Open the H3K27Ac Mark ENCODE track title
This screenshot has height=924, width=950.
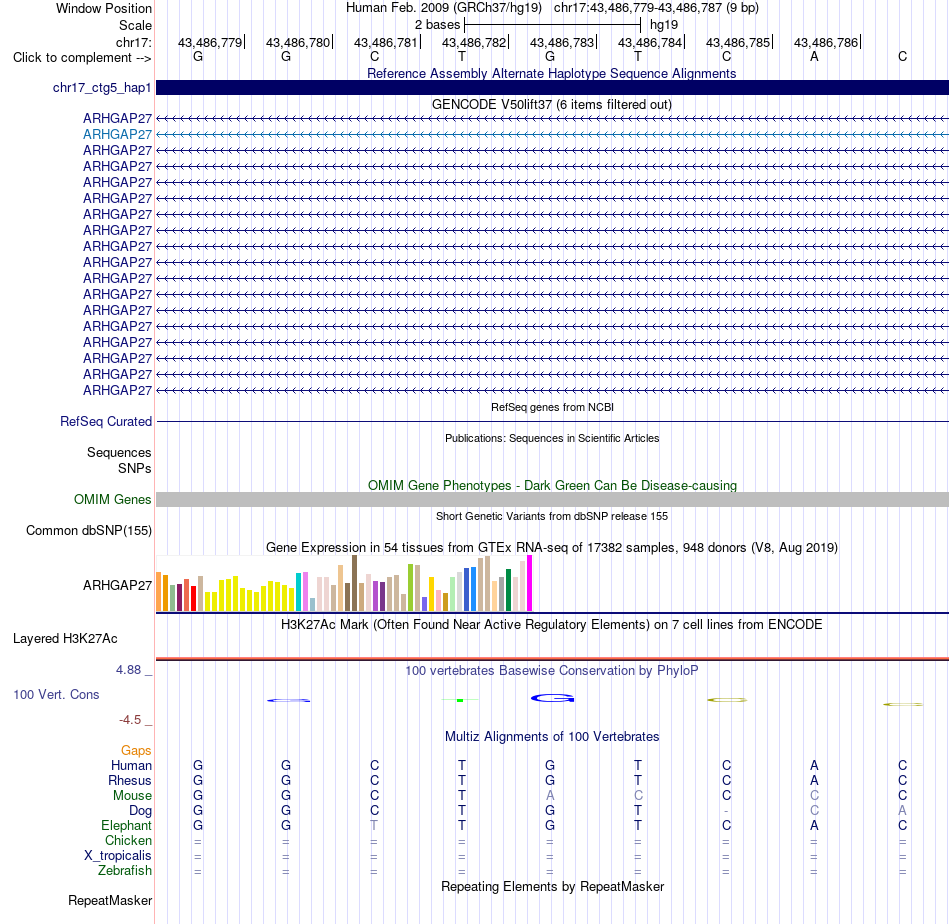(x=552, y=624)
